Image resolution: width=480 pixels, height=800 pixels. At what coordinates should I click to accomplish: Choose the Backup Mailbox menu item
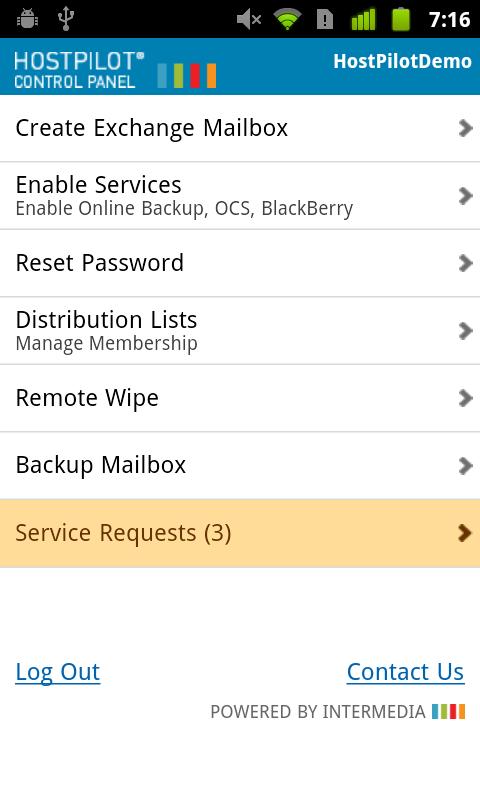point(240,465)
